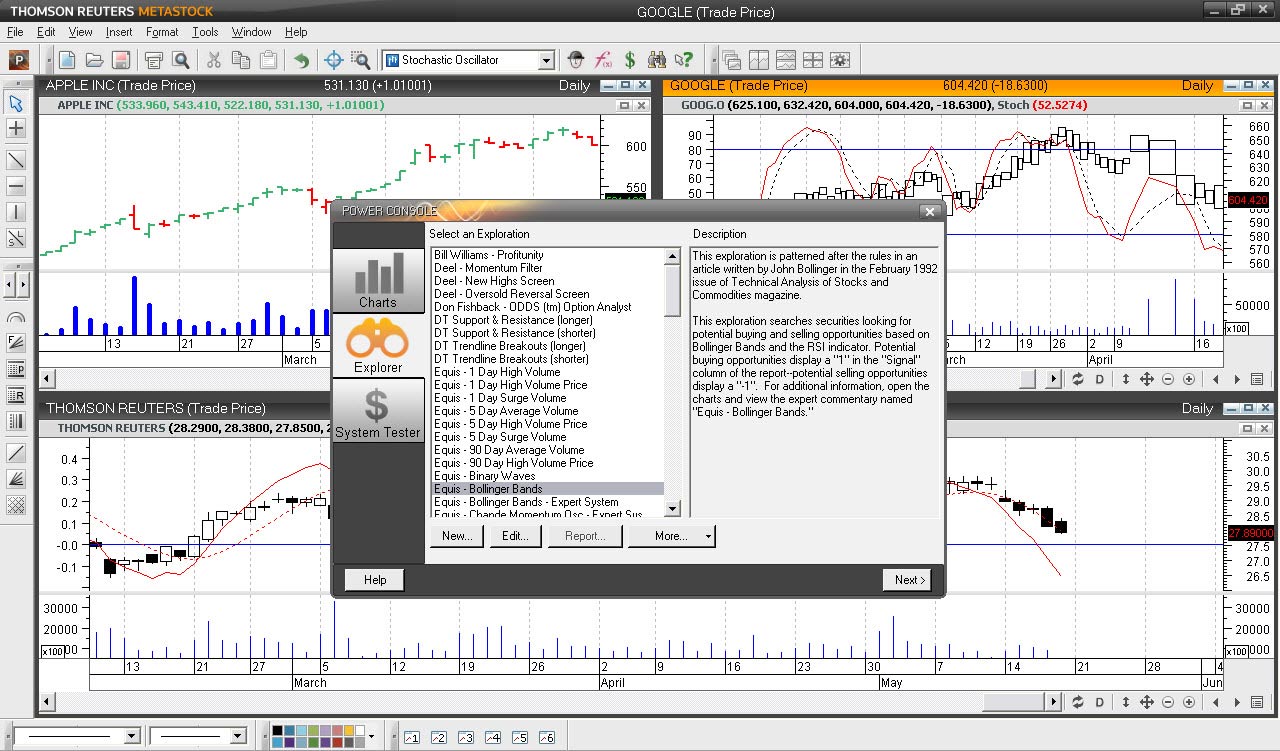Image resolution: width=1280 pixels, height=751 pixels.
Task: Click the Charts icon in Power Console
Action: point(377,280)
